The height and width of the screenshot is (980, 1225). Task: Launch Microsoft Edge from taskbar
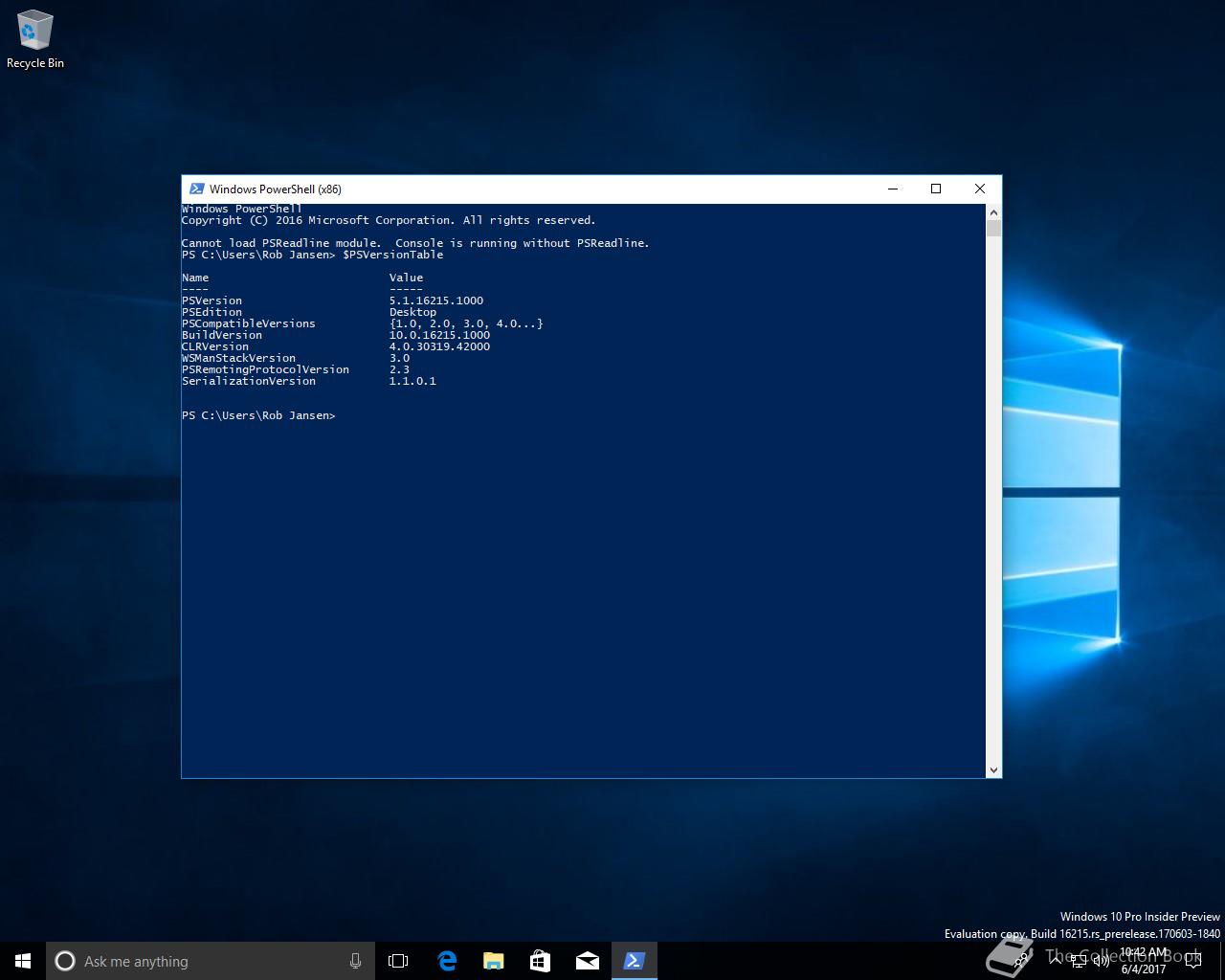pos(446,961)
